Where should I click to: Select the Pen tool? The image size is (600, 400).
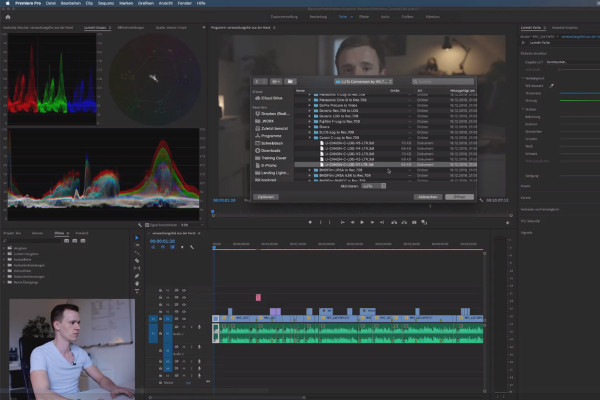137,276
